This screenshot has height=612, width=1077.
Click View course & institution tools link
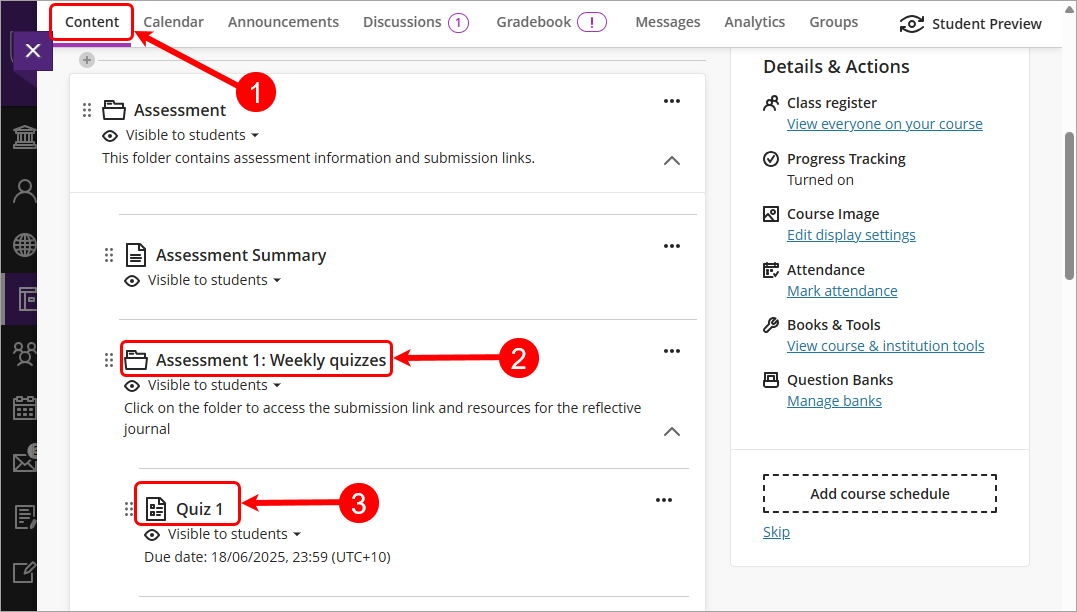coord(885,346)
